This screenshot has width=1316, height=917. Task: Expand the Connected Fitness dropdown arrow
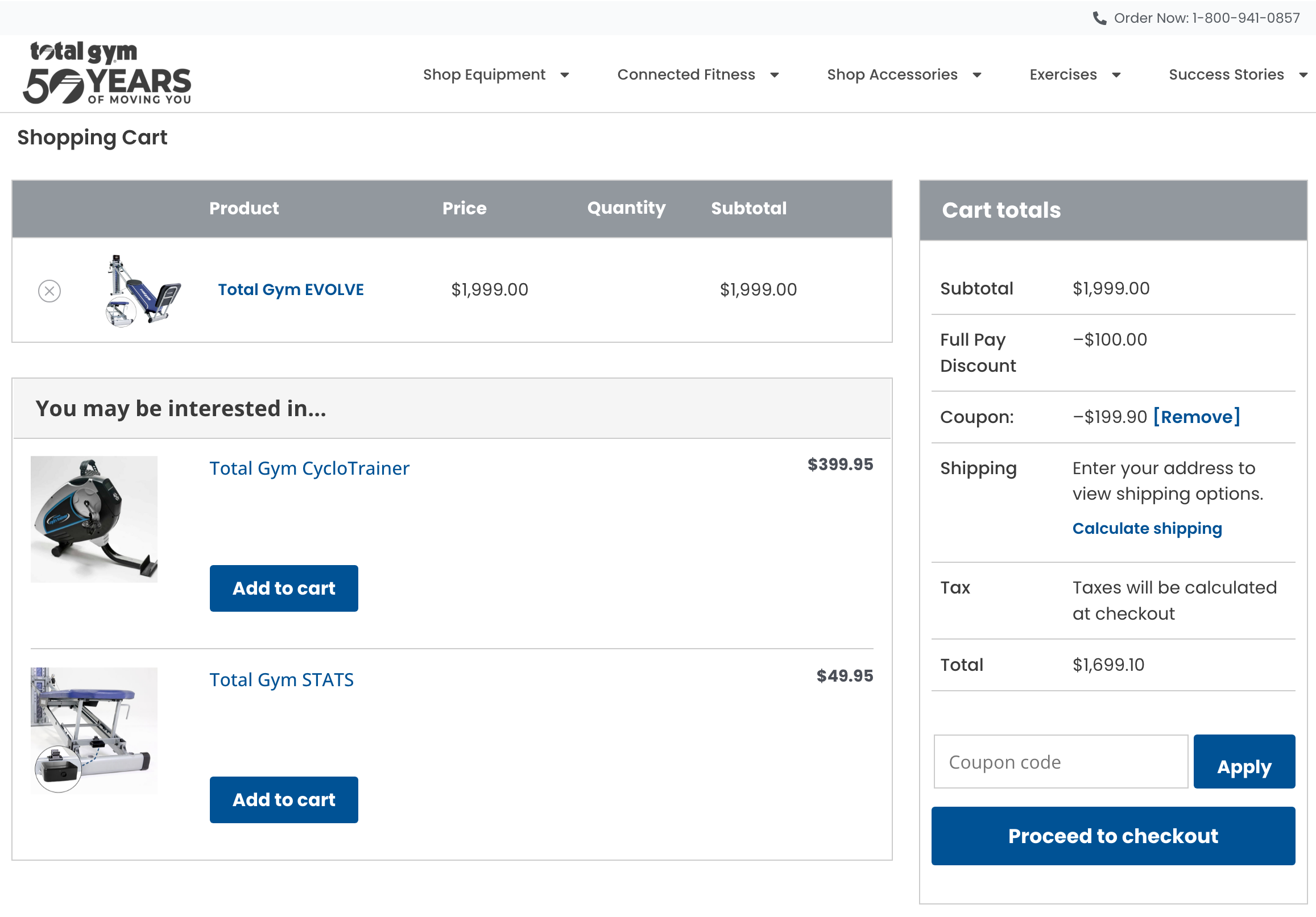775,75
